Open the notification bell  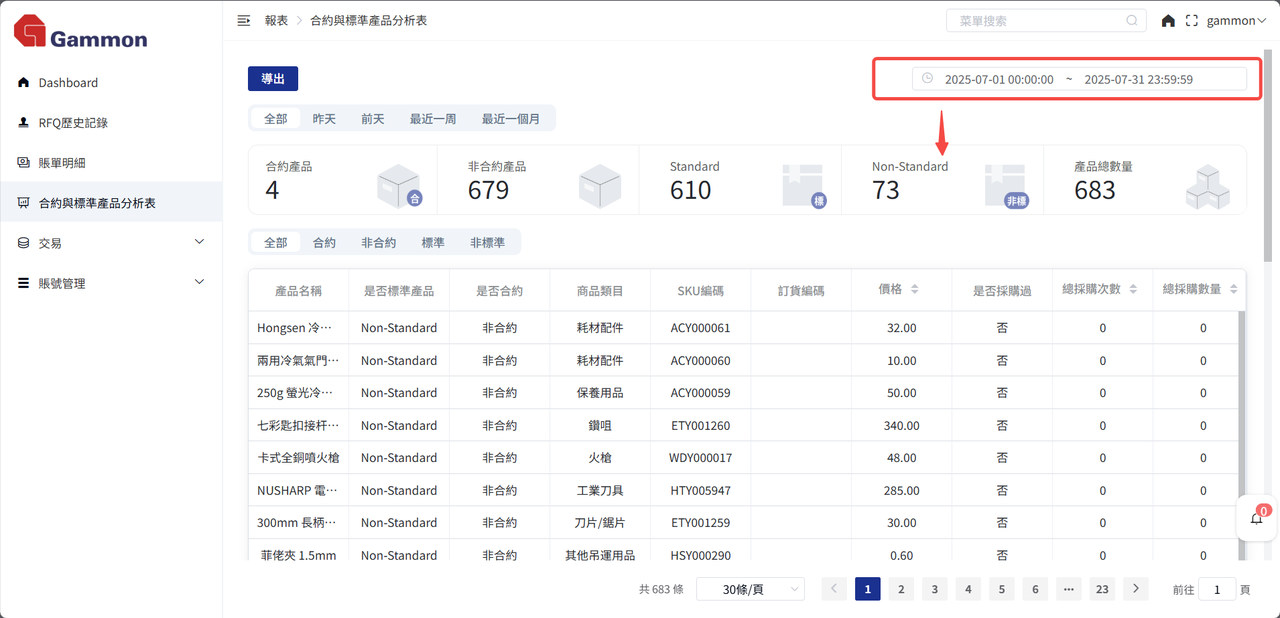coord(1257,518)
